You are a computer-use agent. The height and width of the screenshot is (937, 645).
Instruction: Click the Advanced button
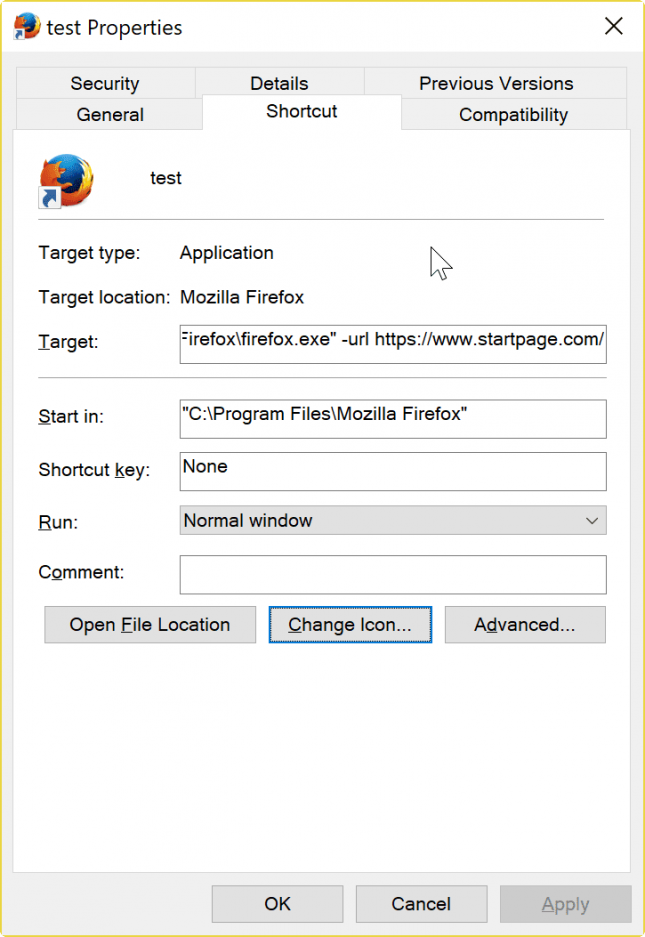tap(524, 624)
